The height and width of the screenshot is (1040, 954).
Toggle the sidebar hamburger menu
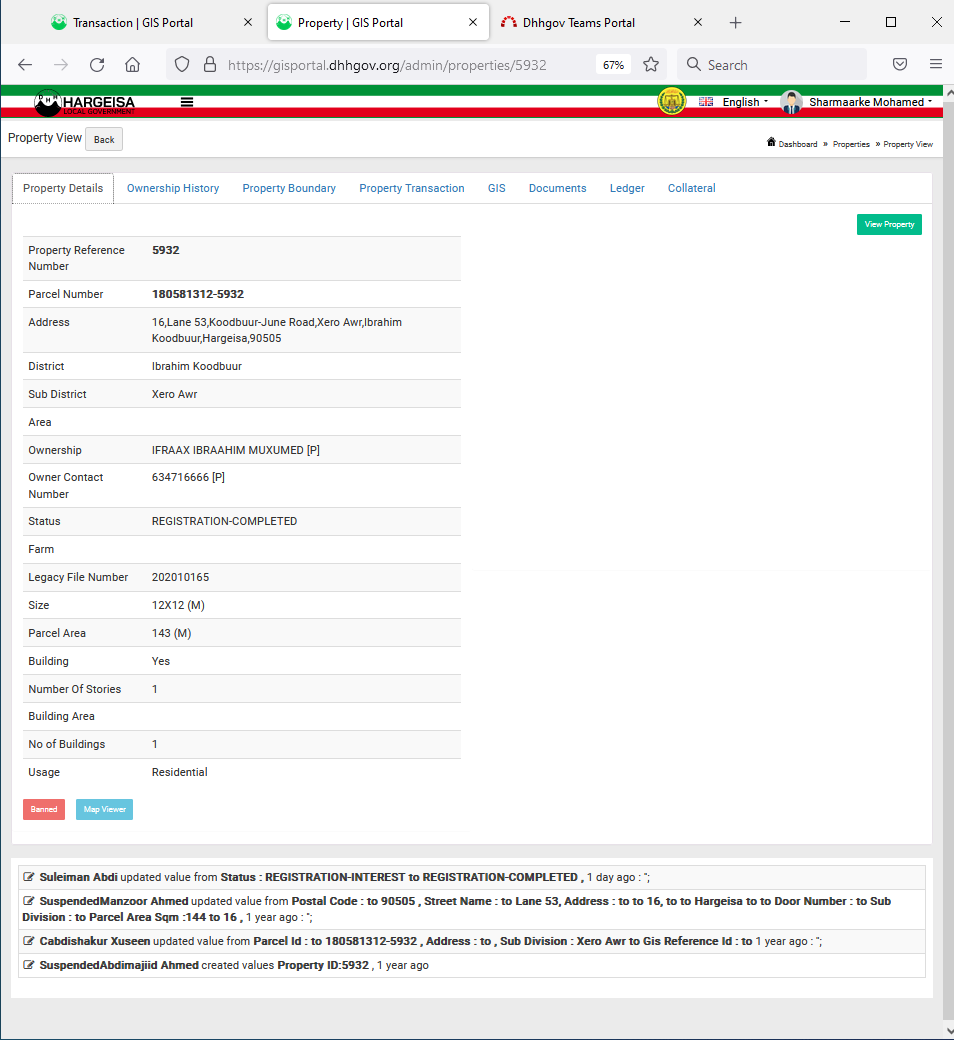pos(187,102)
